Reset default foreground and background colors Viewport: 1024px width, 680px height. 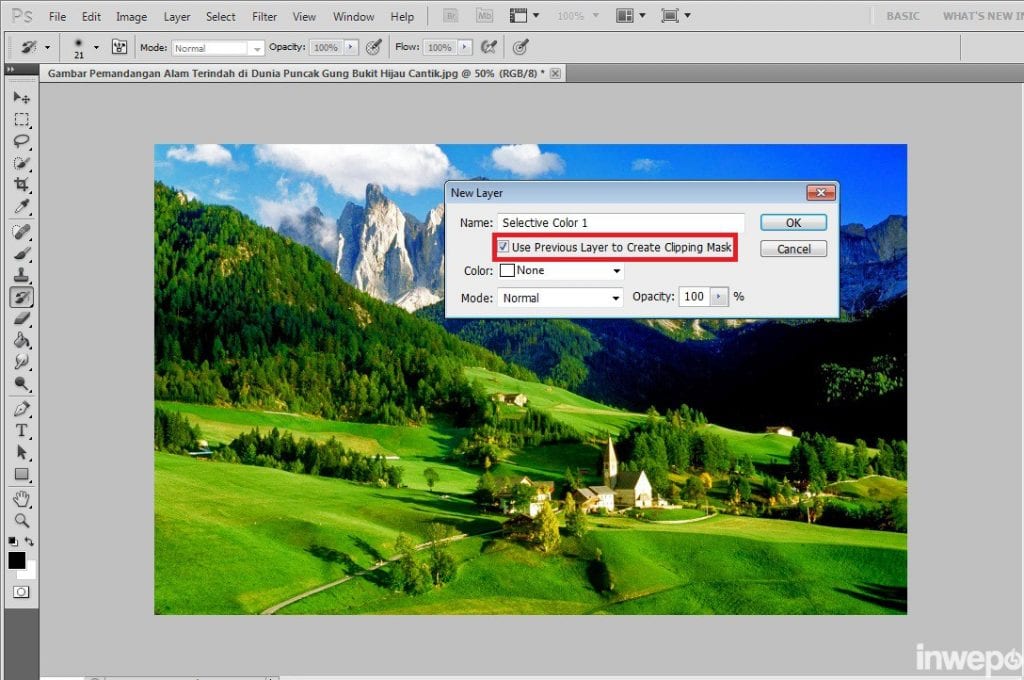click(x=13, y=542)
